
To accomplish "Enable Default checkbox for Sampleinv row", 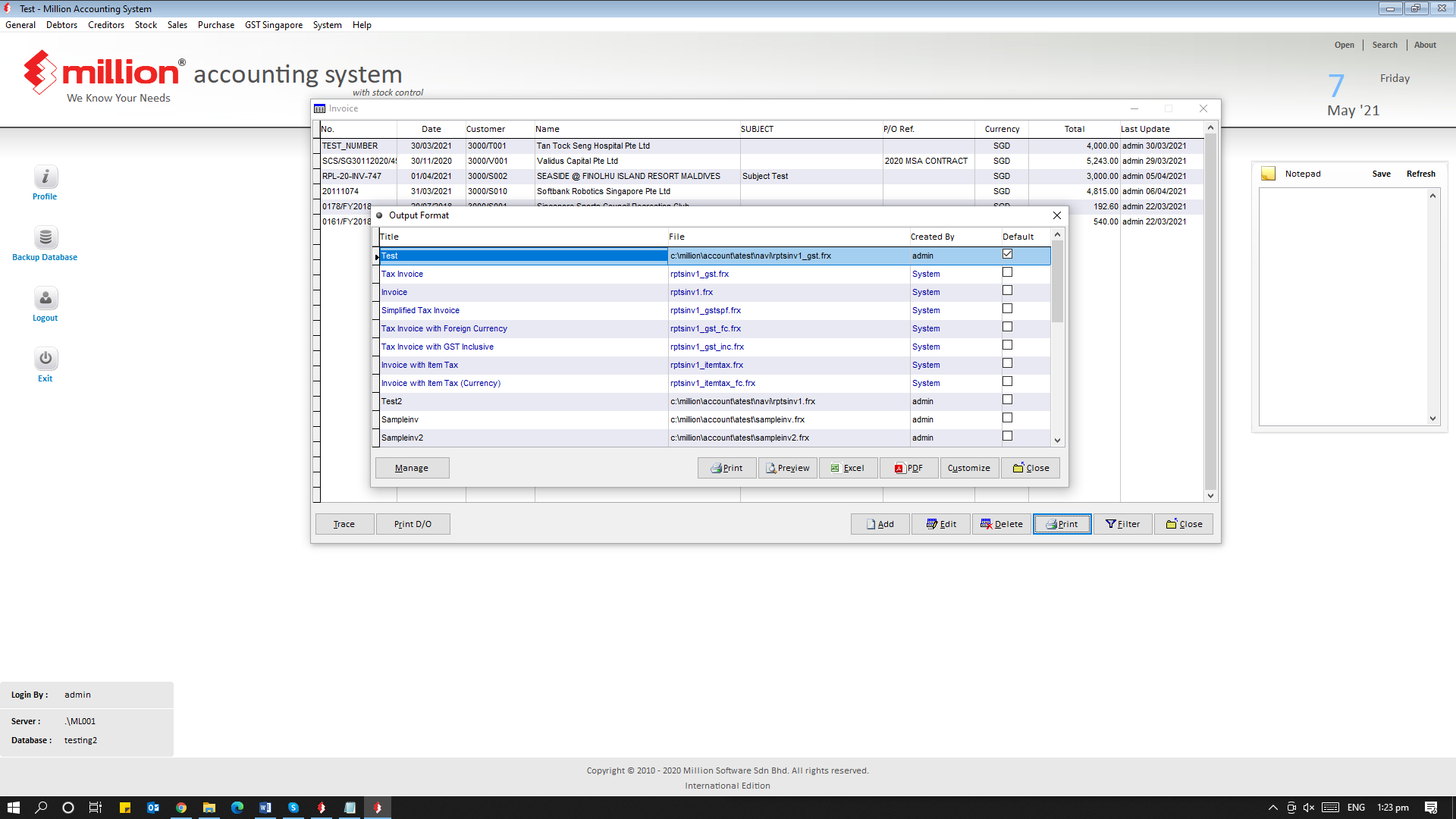I will [1007, 418].
